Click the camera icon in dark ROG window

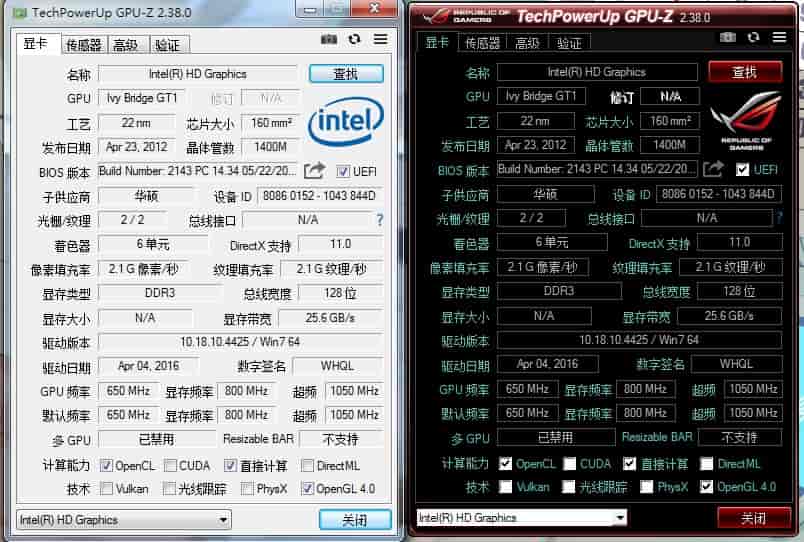728,37
